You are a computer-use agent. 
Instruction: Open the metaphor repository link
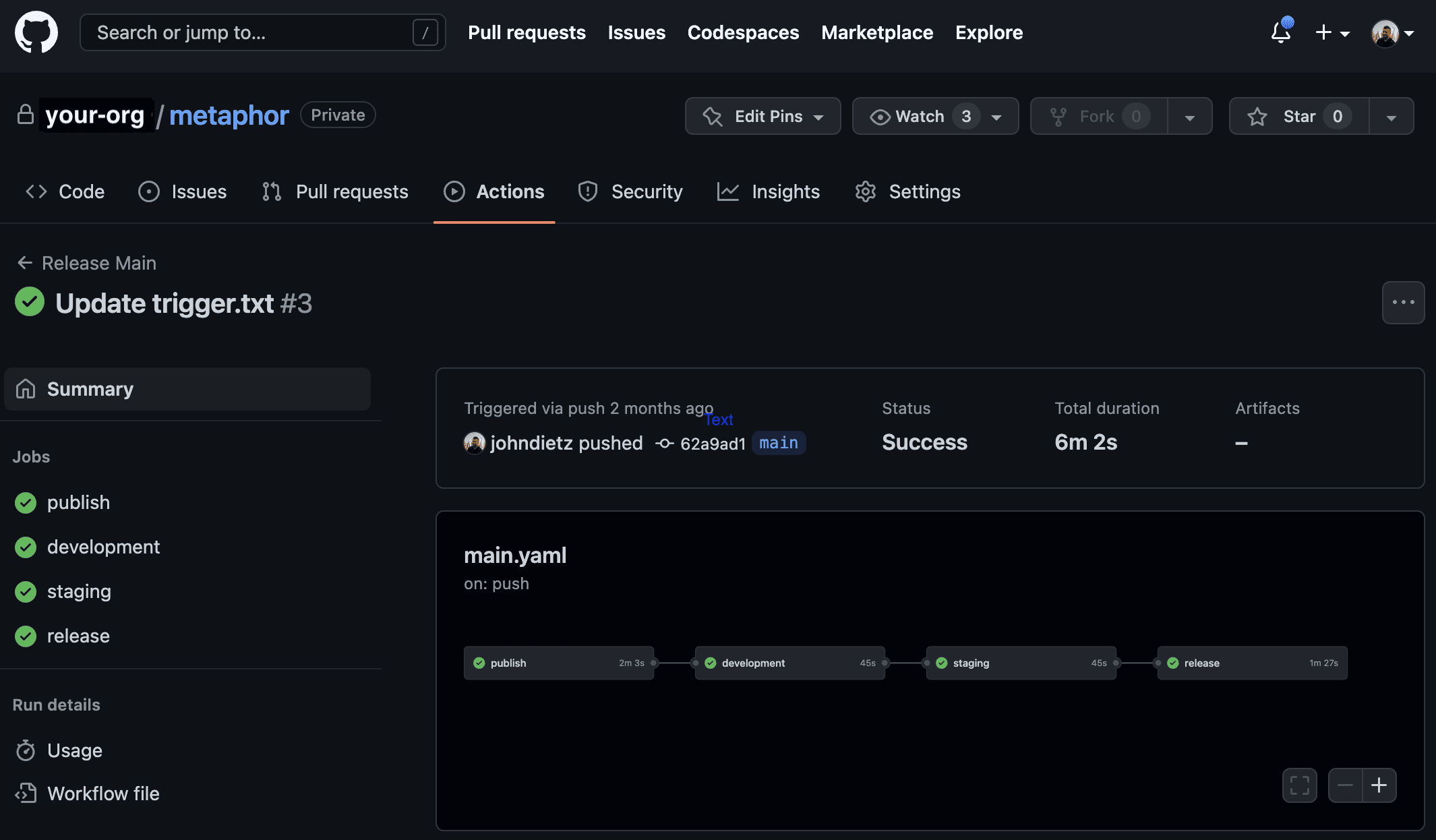tap(229, 115)
